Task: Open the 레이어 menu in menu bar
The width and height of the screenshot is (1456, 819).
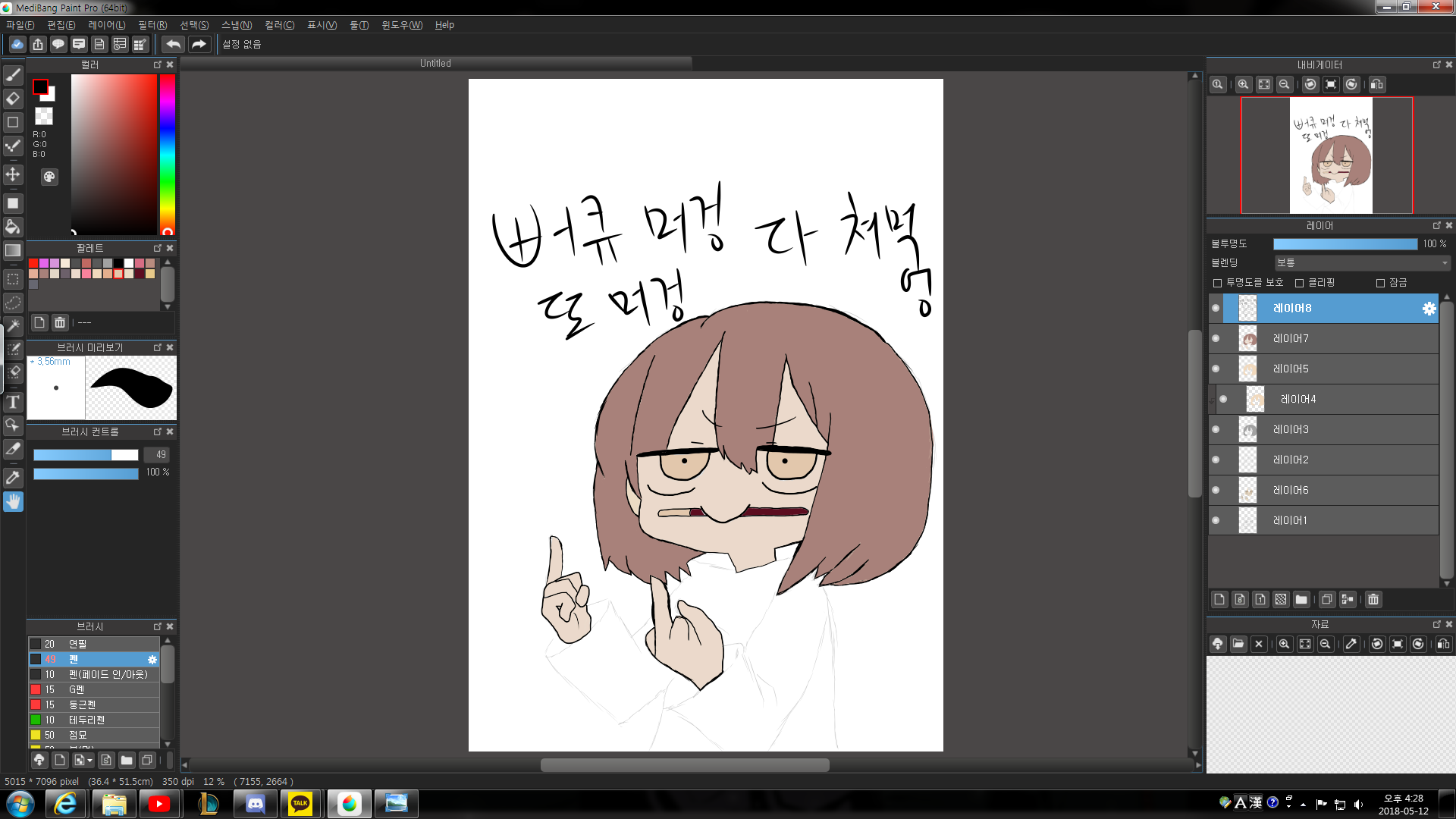Action: [x=106, y=25]
